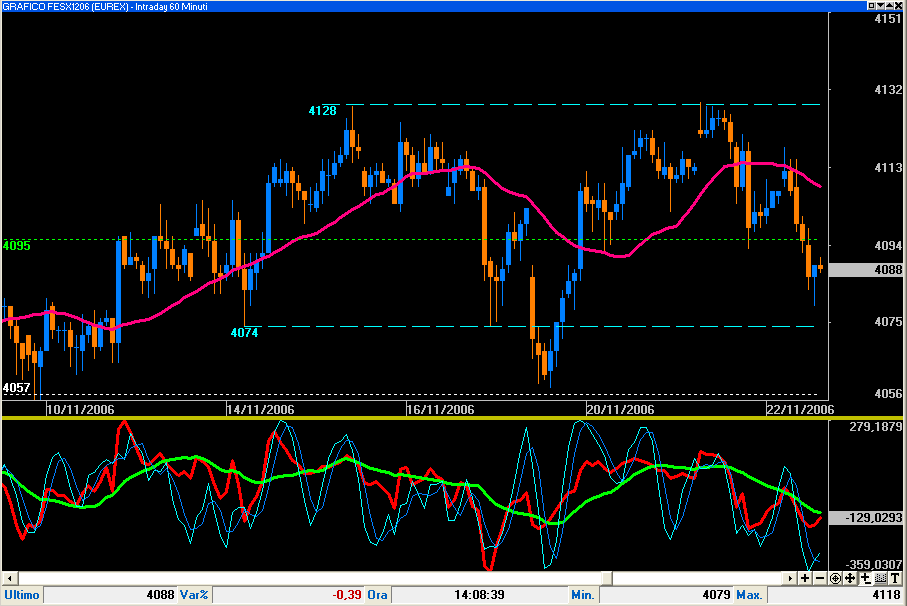907x606 pixels.
Task: Click the 4075 price axis label
Action: [x=888, y=322]
